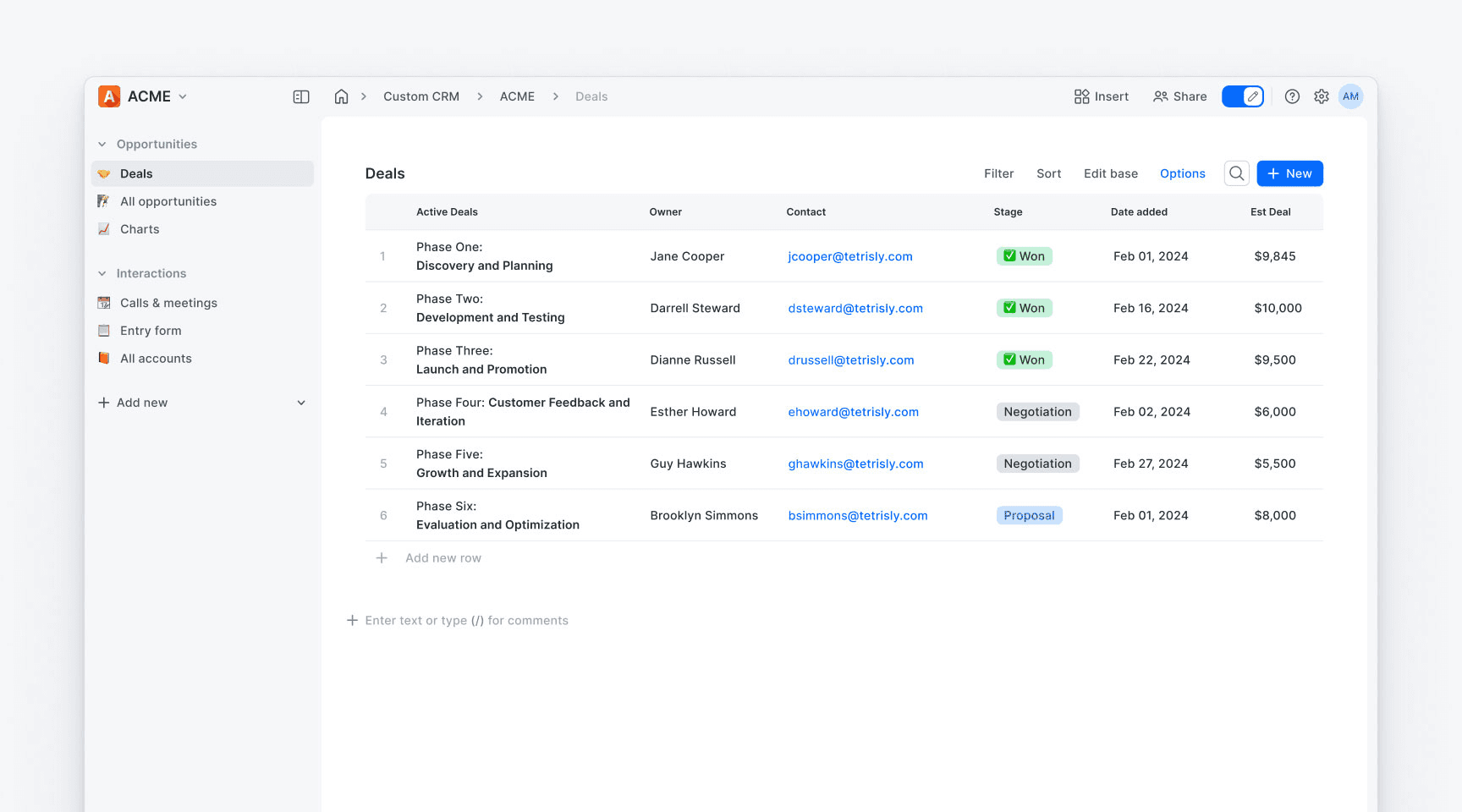Image resolution: width=1462 pixels, height=812 pixels.
Task: Click the Won tag for Darrell Steward
Action: tap(1024, 308)
